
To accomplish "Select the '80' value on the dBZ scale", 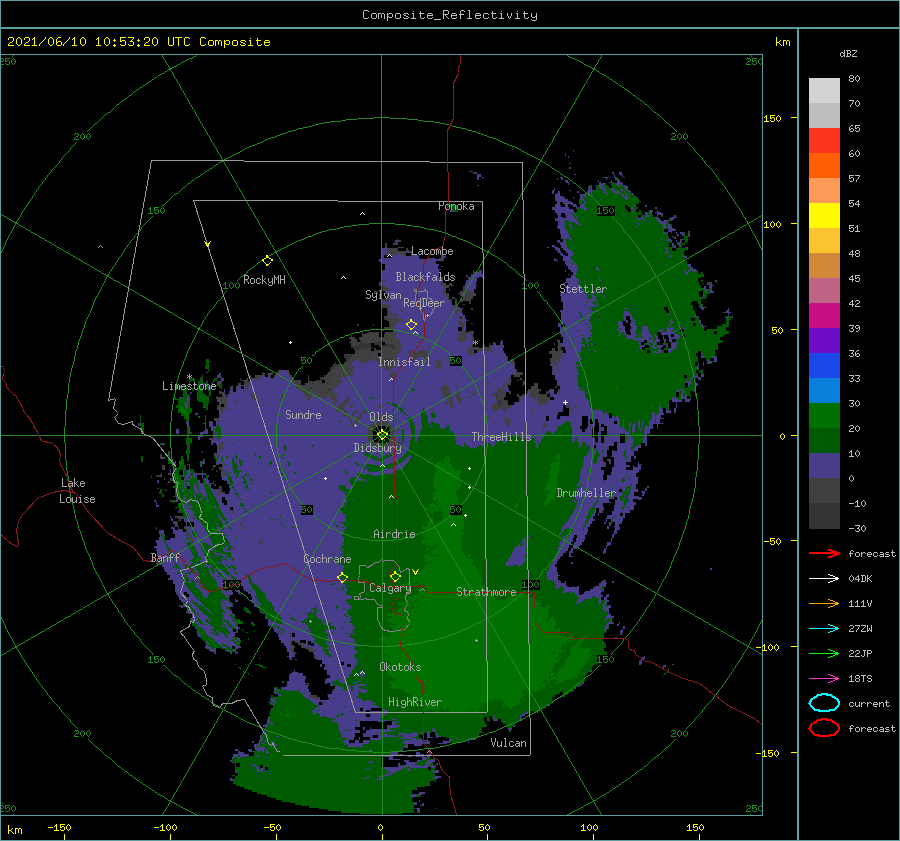I will pyautogui.click(x=854, y=79).
